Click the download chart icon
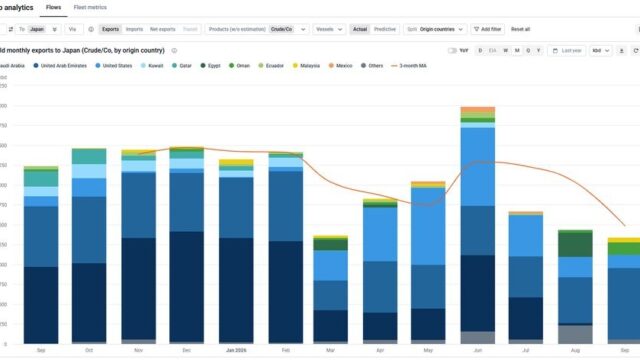The image size is (640, 360). pos(622,51)
